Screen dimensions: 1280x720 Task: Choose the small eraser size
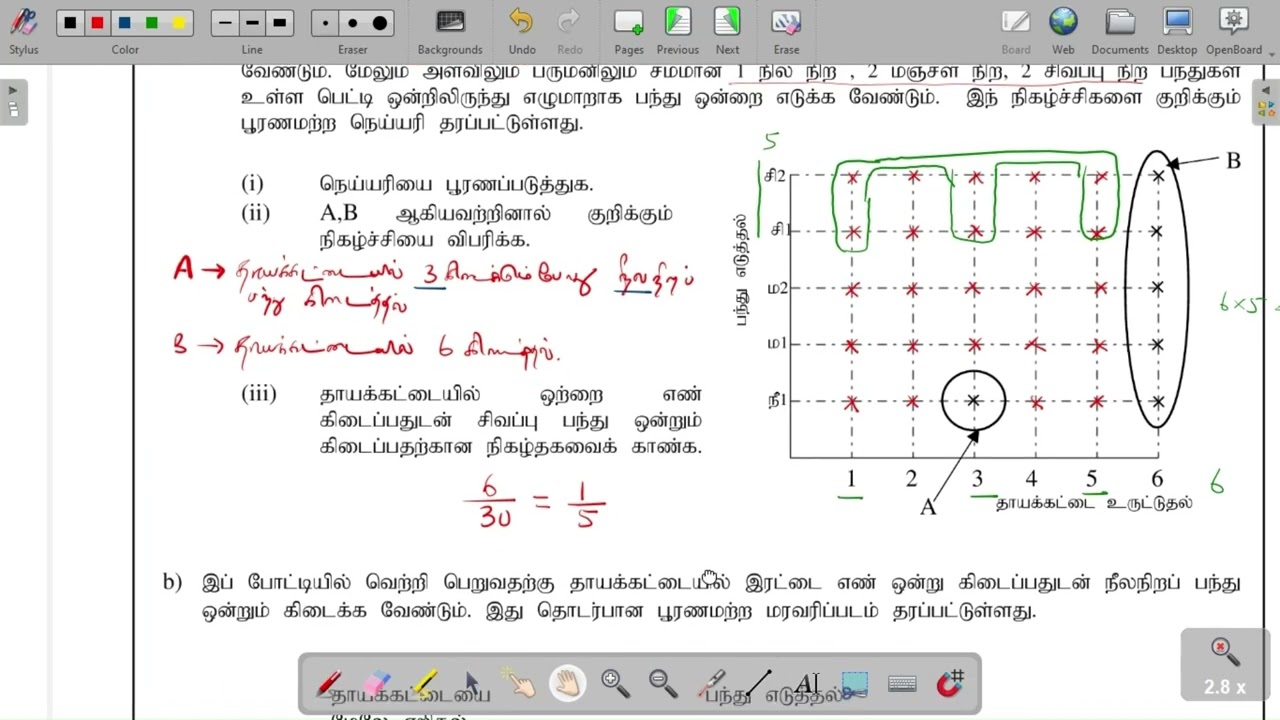326,23
